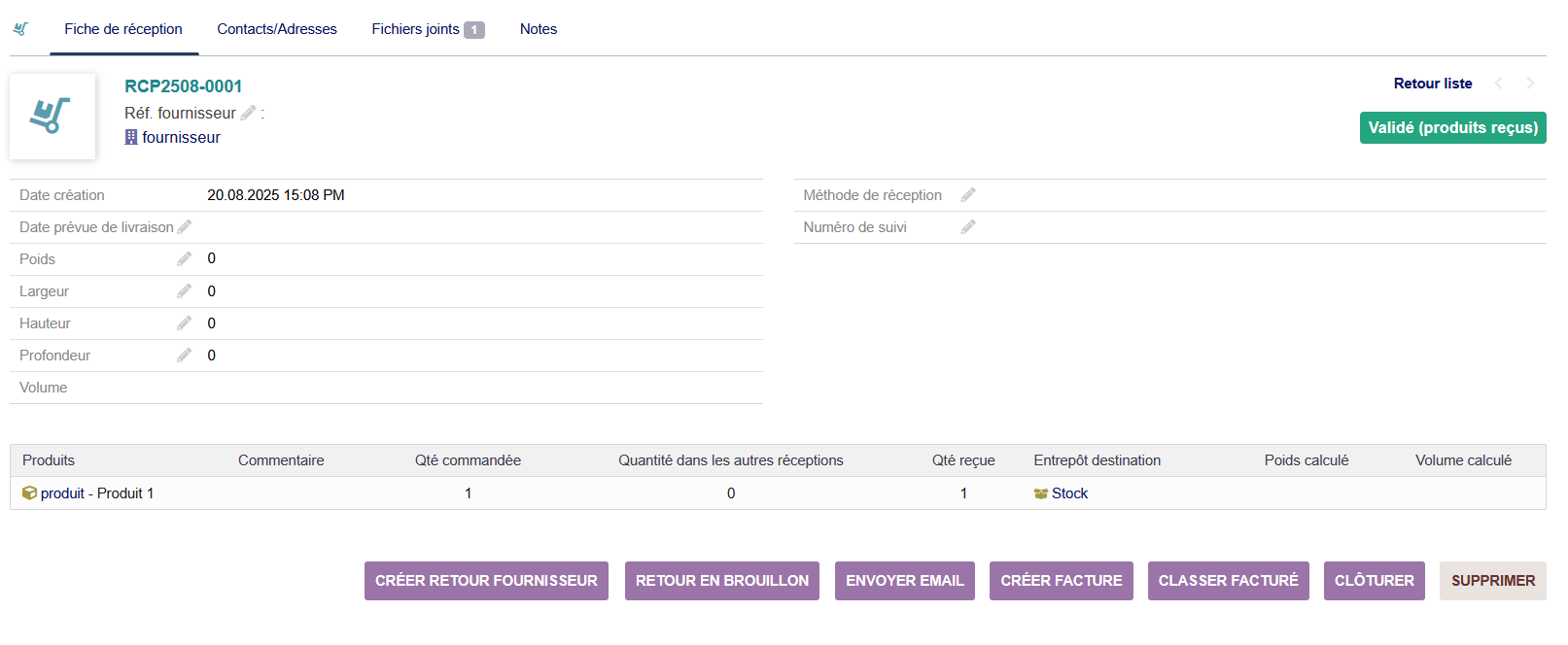
Task: Edit Méthode de réception pencil
Action: pyautogui.click(x=968, y=194)
